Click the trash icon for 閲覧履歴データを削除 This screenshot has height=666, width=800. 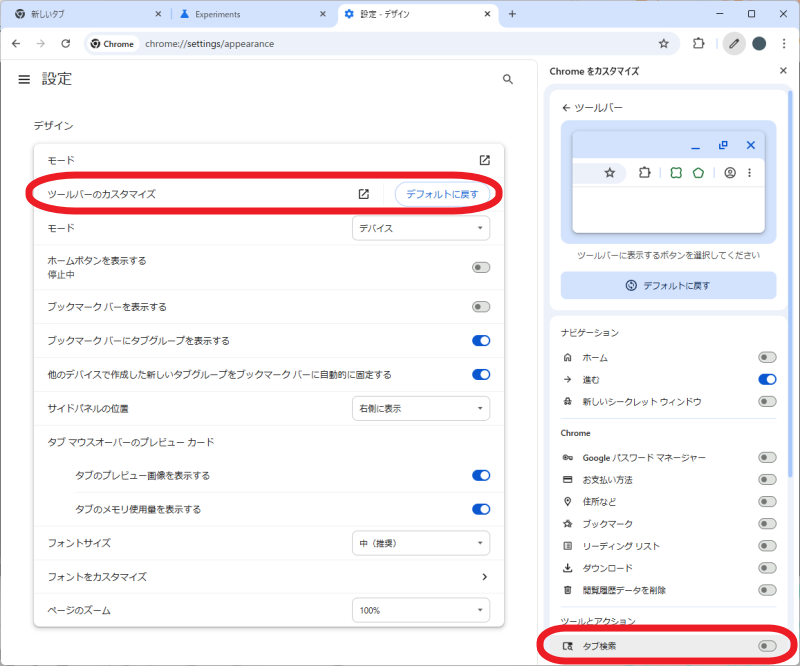click(x=567, y=590)
